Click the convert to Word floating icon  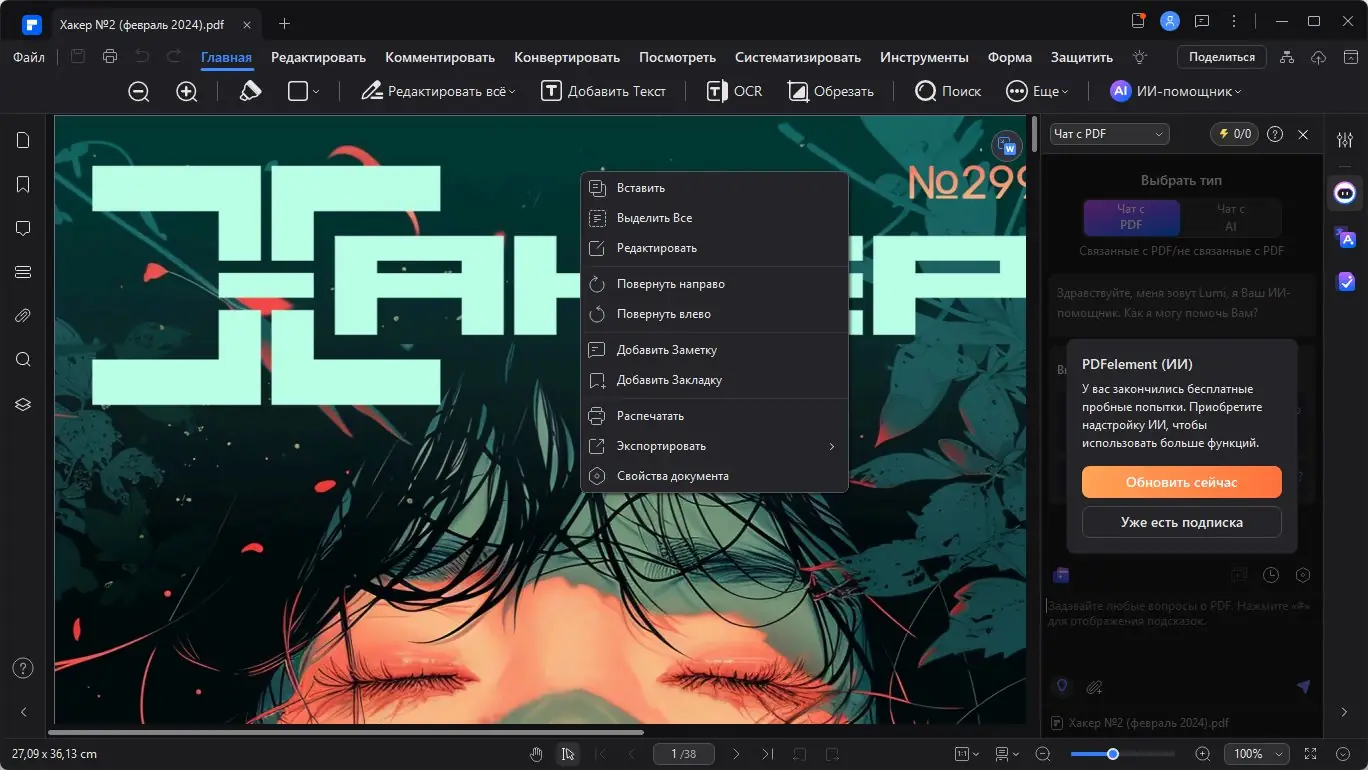pos(1008,146)
